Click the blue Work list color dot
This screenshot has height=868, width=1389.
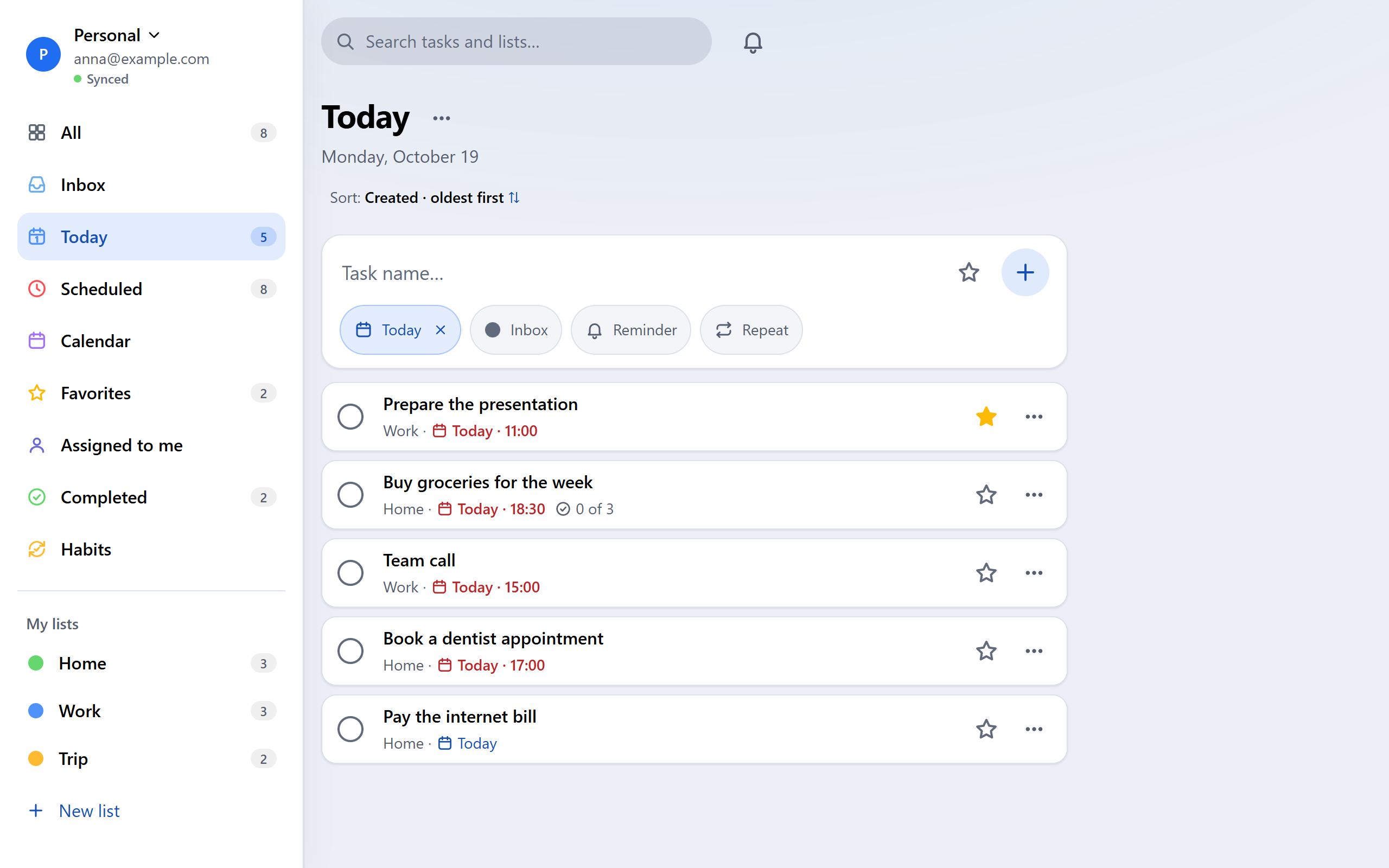coord(36,711)
